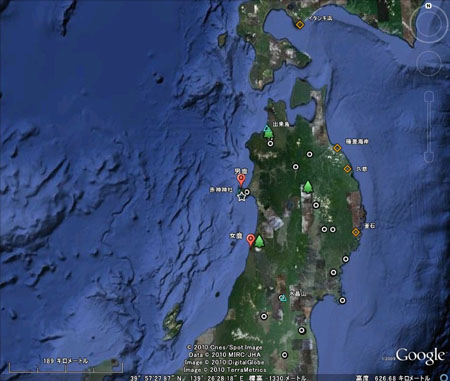Click the circle dot placemark next to white star
This screenshot has height=381, width=450.
point(247,192)
